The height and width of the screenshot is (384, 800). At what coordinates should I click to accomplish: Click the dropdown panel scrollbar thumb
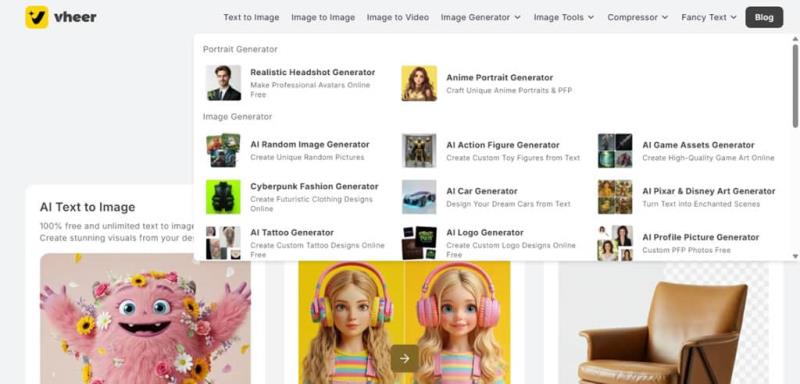tap(795, 86)
